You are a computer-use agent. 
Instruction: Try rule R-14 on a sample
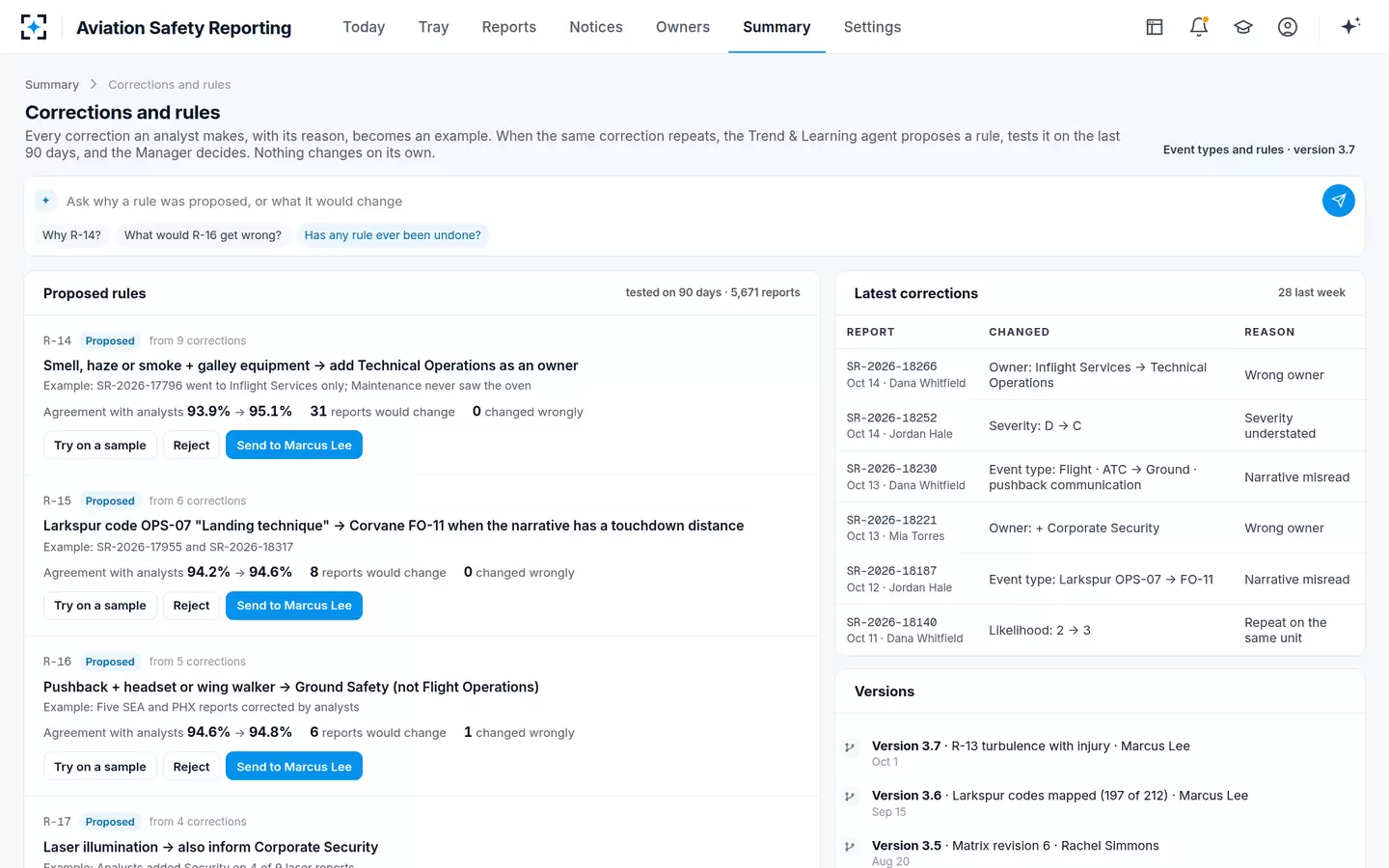point(100,446)
